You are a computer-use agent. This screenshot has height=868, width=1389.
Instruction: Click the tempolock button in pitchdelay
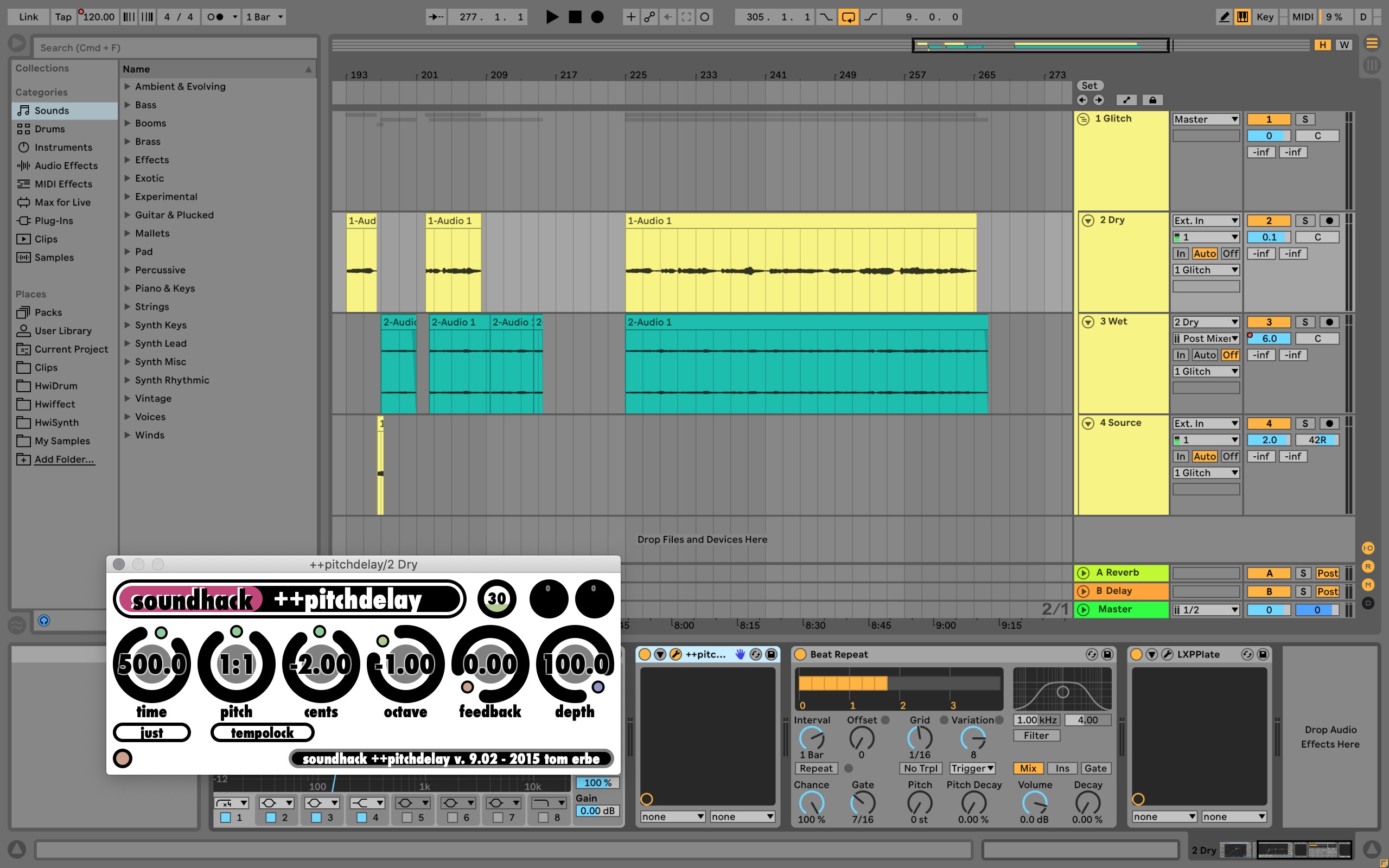coord(262,733)
